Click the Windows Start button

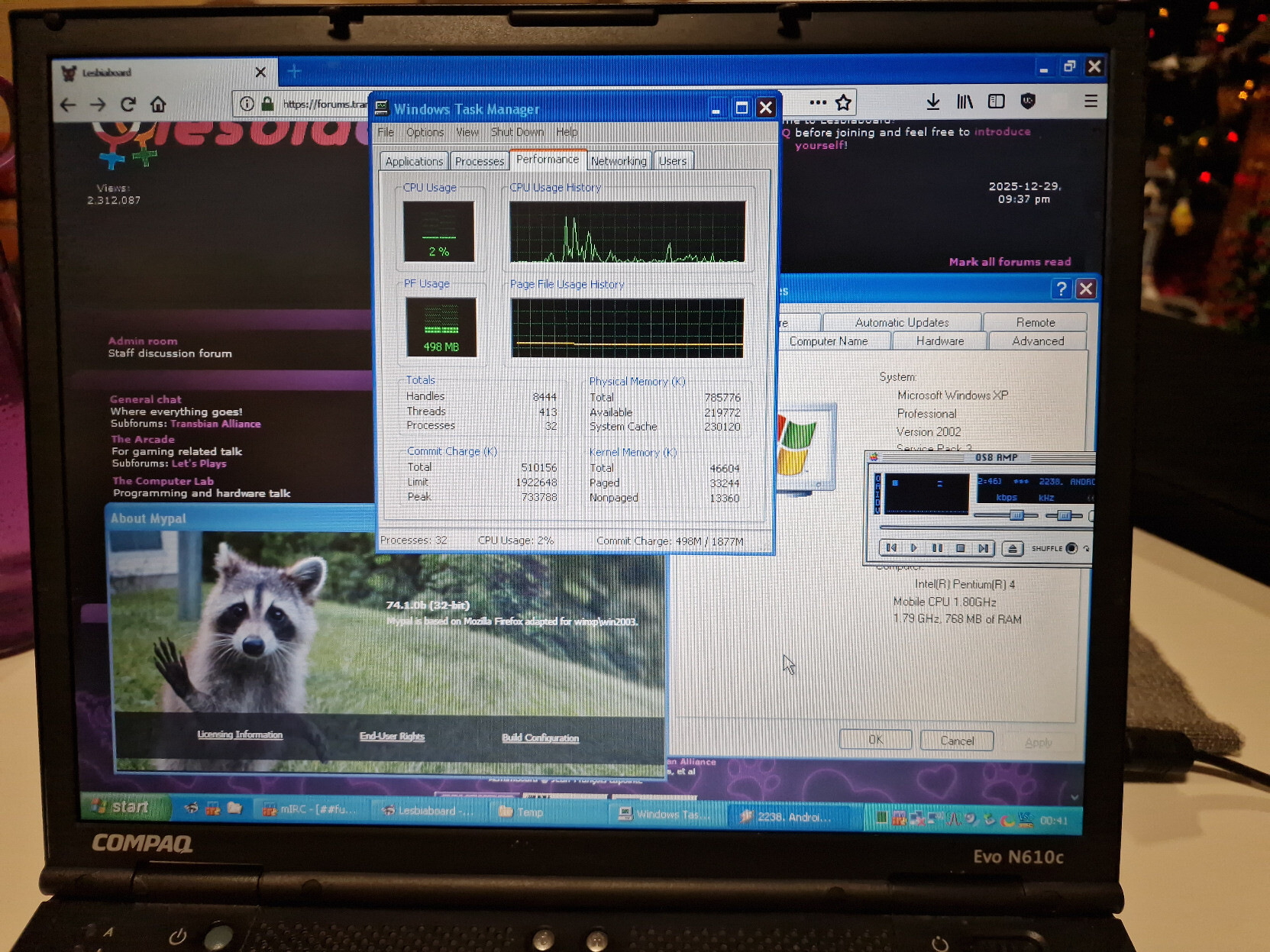click(121, 807)
